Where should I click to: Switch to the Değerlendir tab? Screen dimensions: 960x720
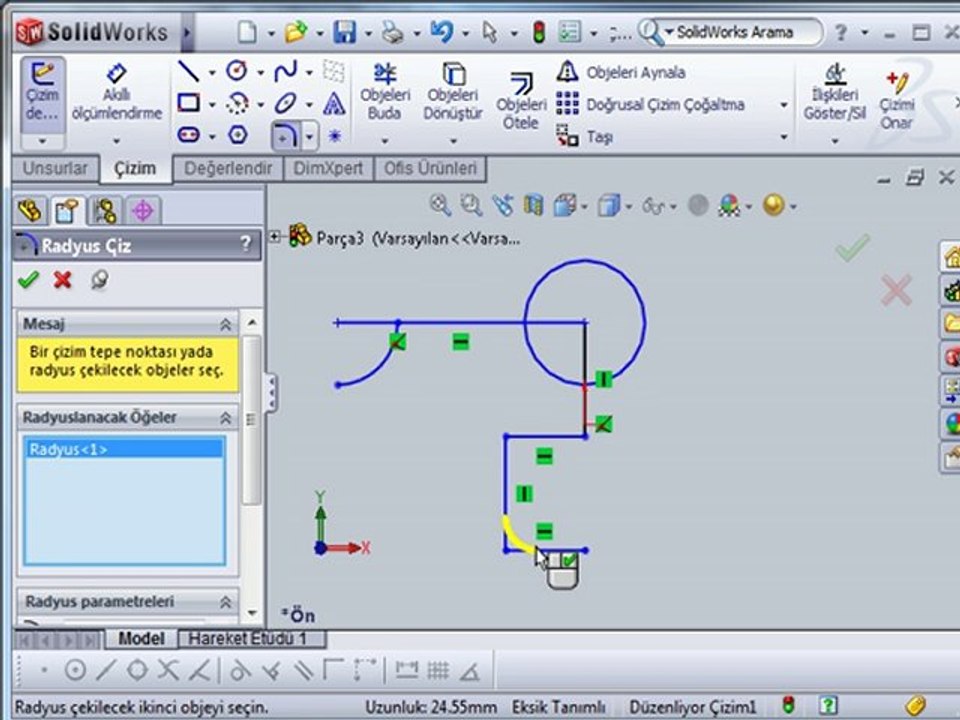(228, 168)
